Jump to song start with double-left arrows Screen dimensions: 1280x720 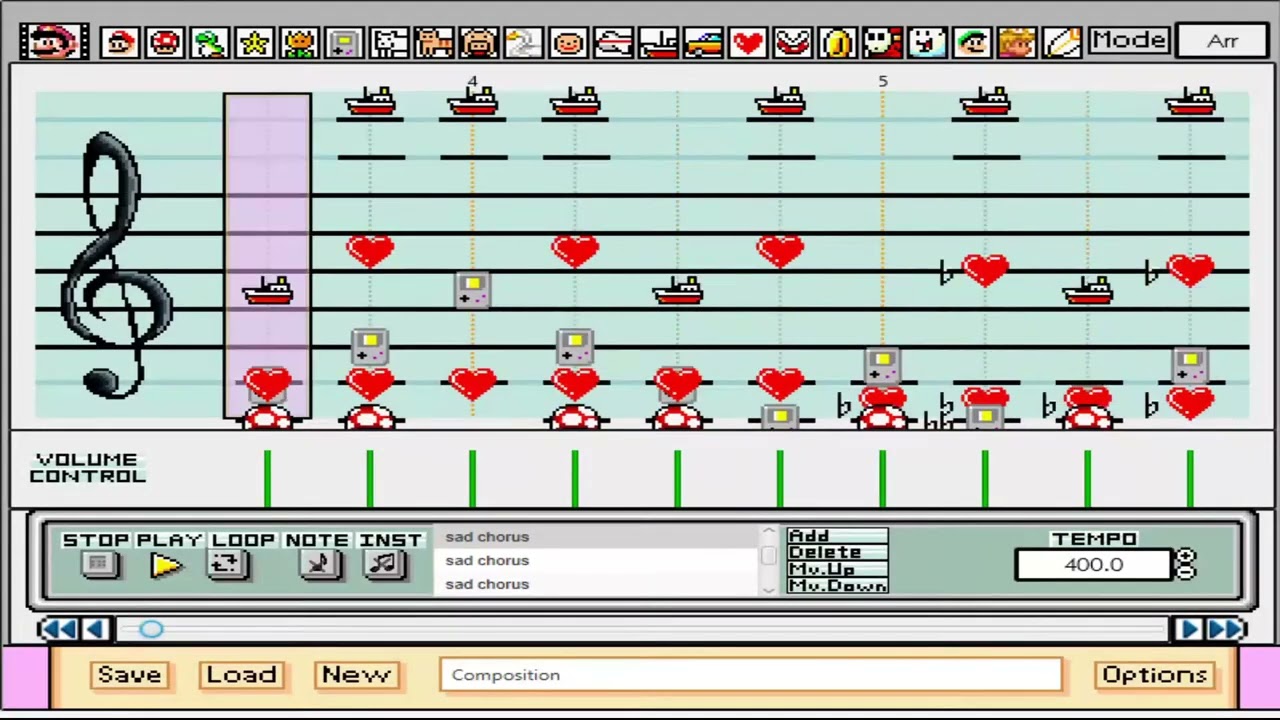59,628
